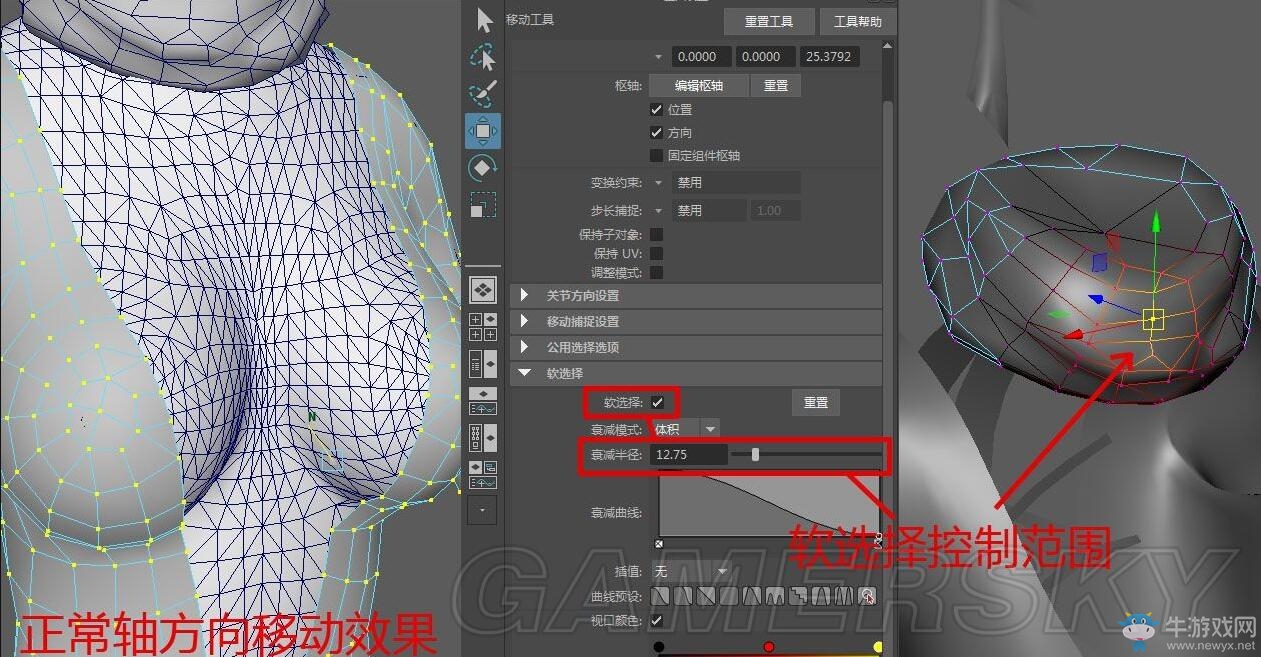
Task: Click the red X-axis manipulator arrow
Action: [1073, 335]
